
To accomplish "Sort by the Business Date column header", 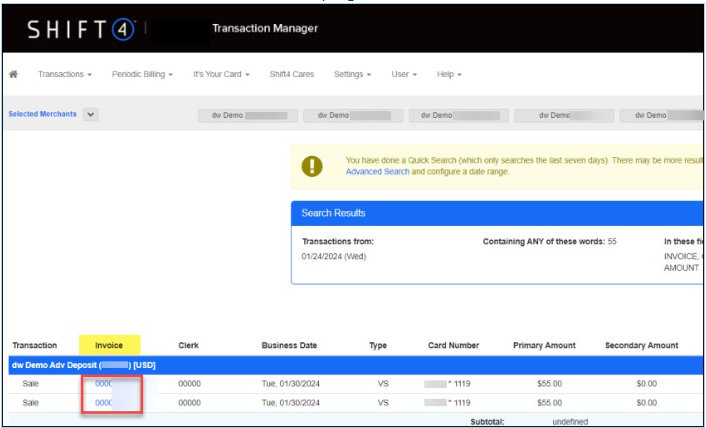I will click(289, 346).
